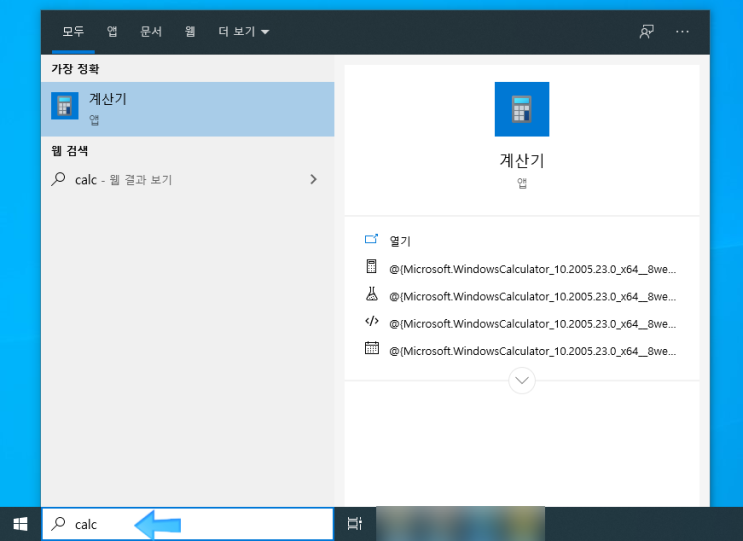
Task: Open the Task View taskbar icon
Action: click(x=354, y=524)
